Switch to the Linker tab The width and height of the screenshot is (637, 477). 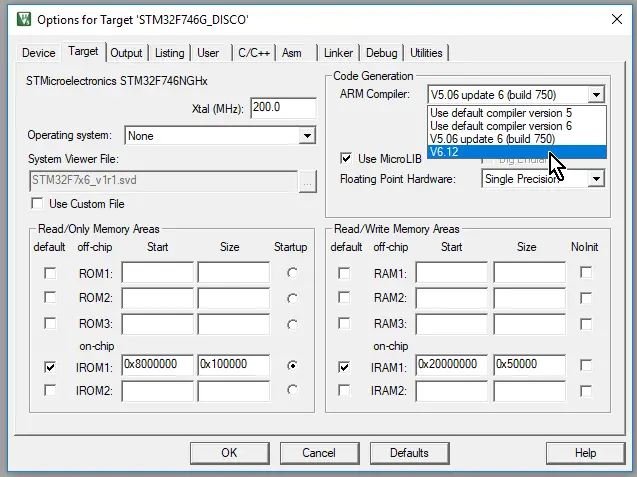[338, 53]
